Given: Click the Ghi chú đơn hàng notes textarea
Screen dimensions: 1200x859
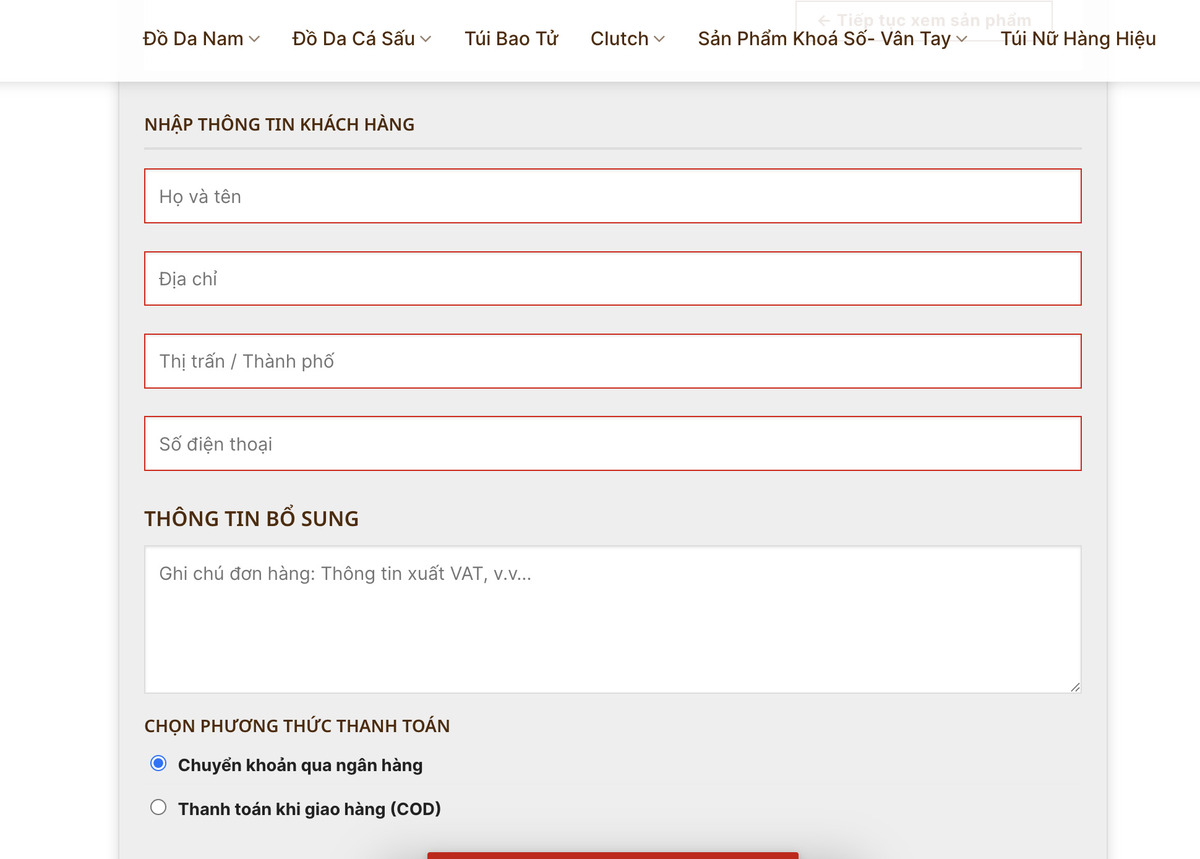Looking at the screenshot, I should point(612,619).
